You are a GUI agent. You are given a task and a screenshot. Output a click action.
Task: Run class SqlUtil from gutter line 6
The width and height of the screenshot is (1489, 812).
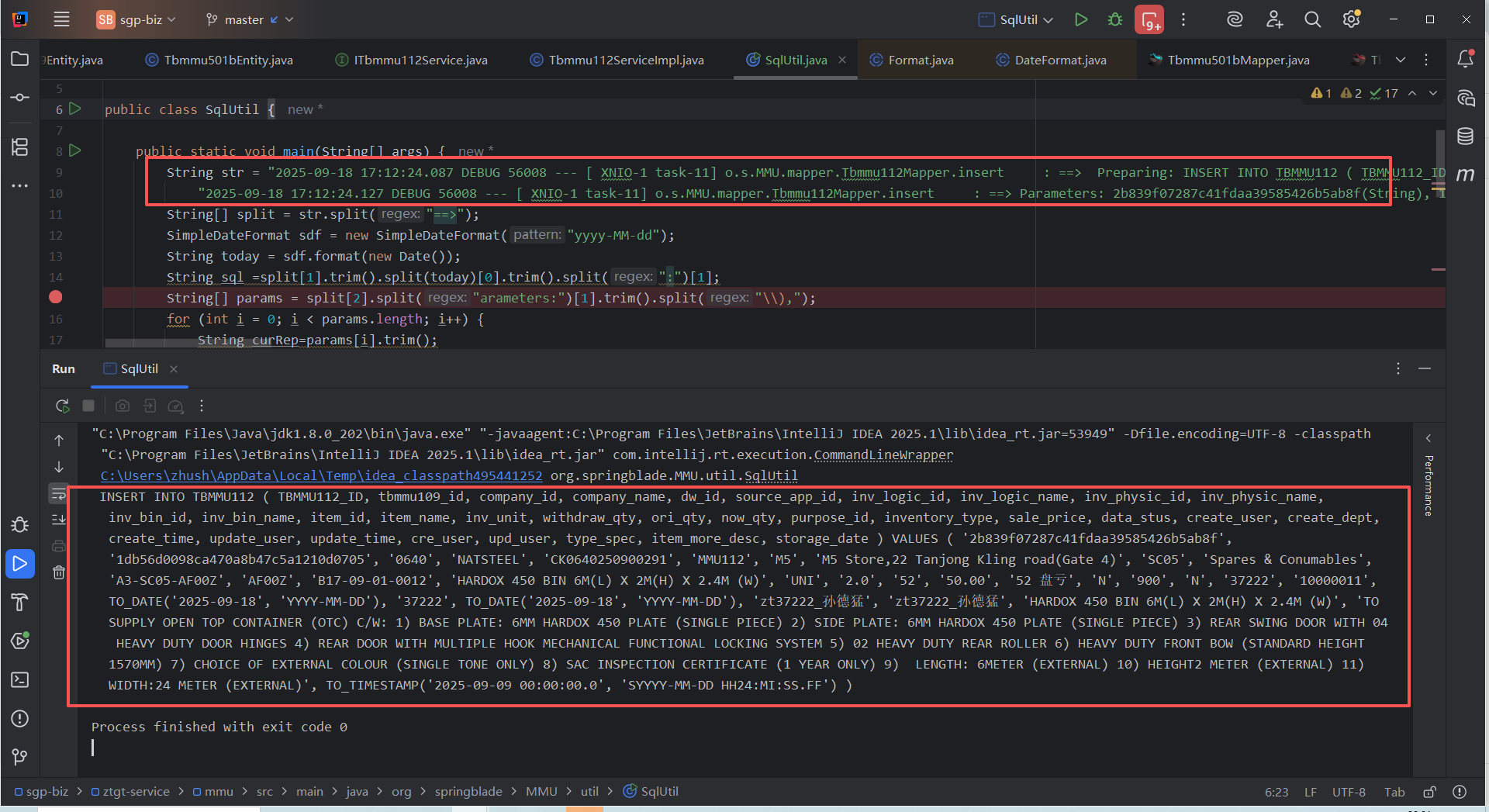pyautogui.click(x=75, y=109)
